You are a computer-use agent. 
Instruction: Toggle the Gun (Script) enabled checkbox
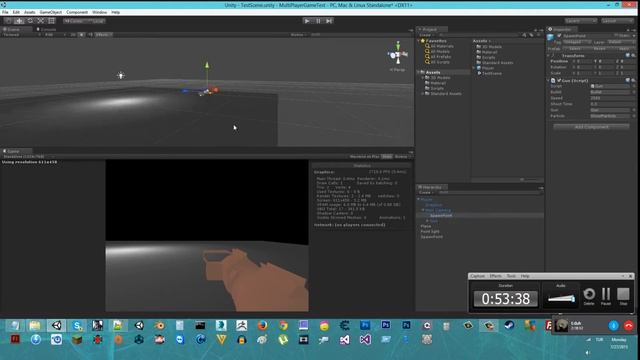point(559,80)
